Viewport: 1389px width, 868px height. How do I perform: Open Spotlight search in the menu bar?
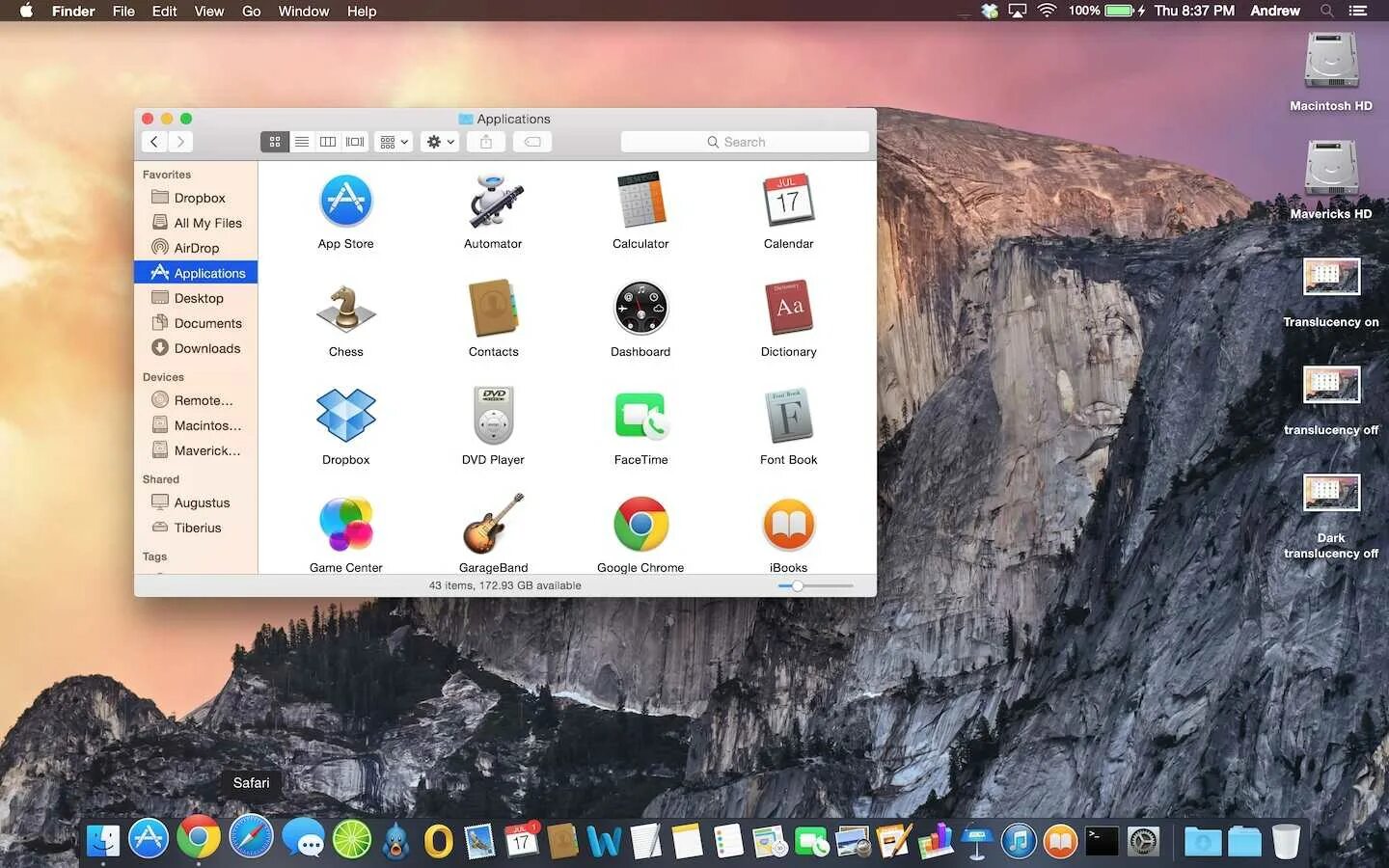point(1327,11)
